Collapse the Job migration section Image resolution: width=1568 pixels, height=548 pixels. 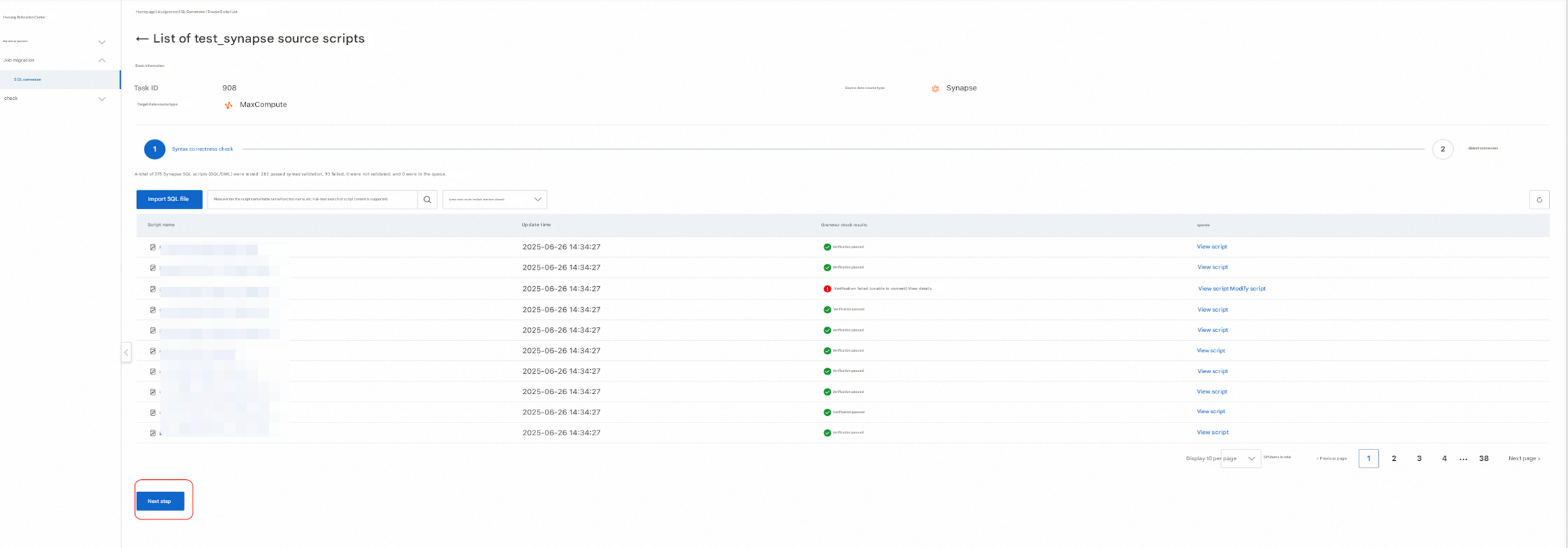tap(102, 60)
